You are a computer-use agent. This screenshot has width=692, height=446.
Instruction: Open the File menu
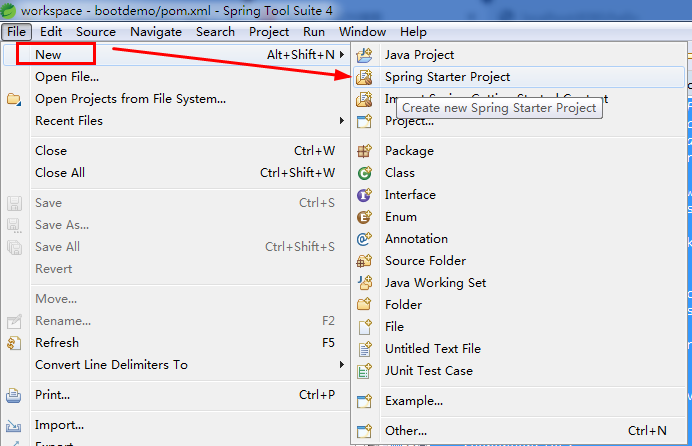click(x=16, y=32)
